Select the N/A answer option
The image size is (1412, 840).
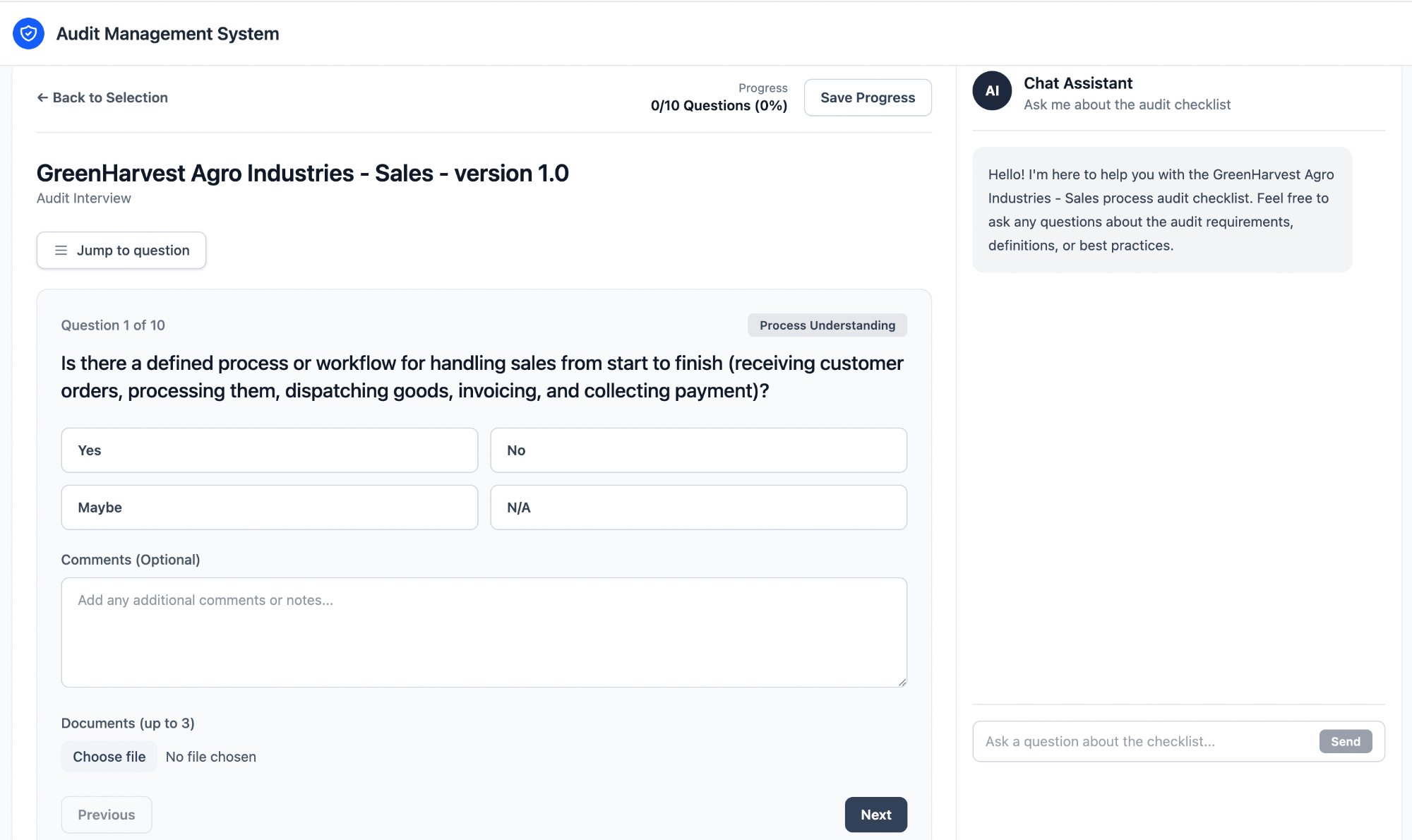click(x=698, y=507)
